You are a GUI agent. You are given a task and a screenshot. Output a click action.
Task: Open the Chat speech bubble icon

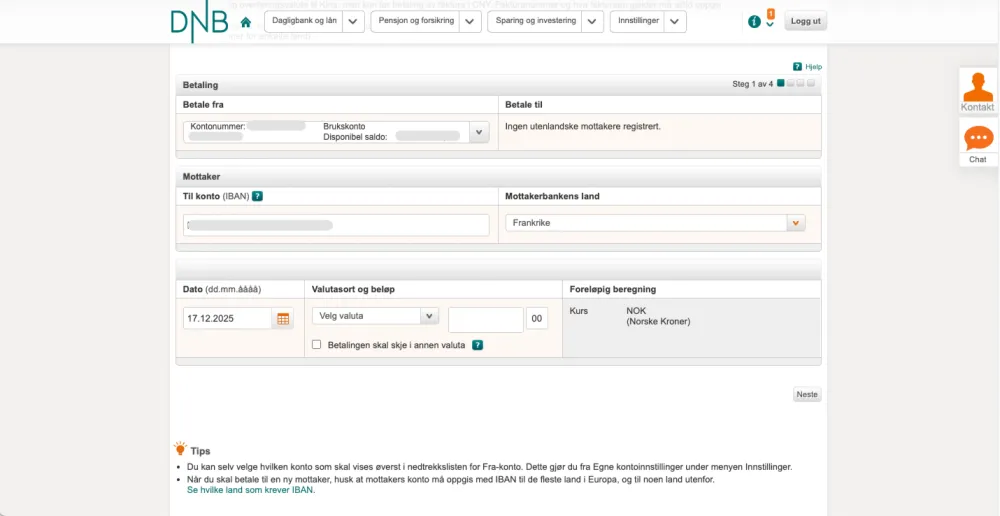coord(977,139)
